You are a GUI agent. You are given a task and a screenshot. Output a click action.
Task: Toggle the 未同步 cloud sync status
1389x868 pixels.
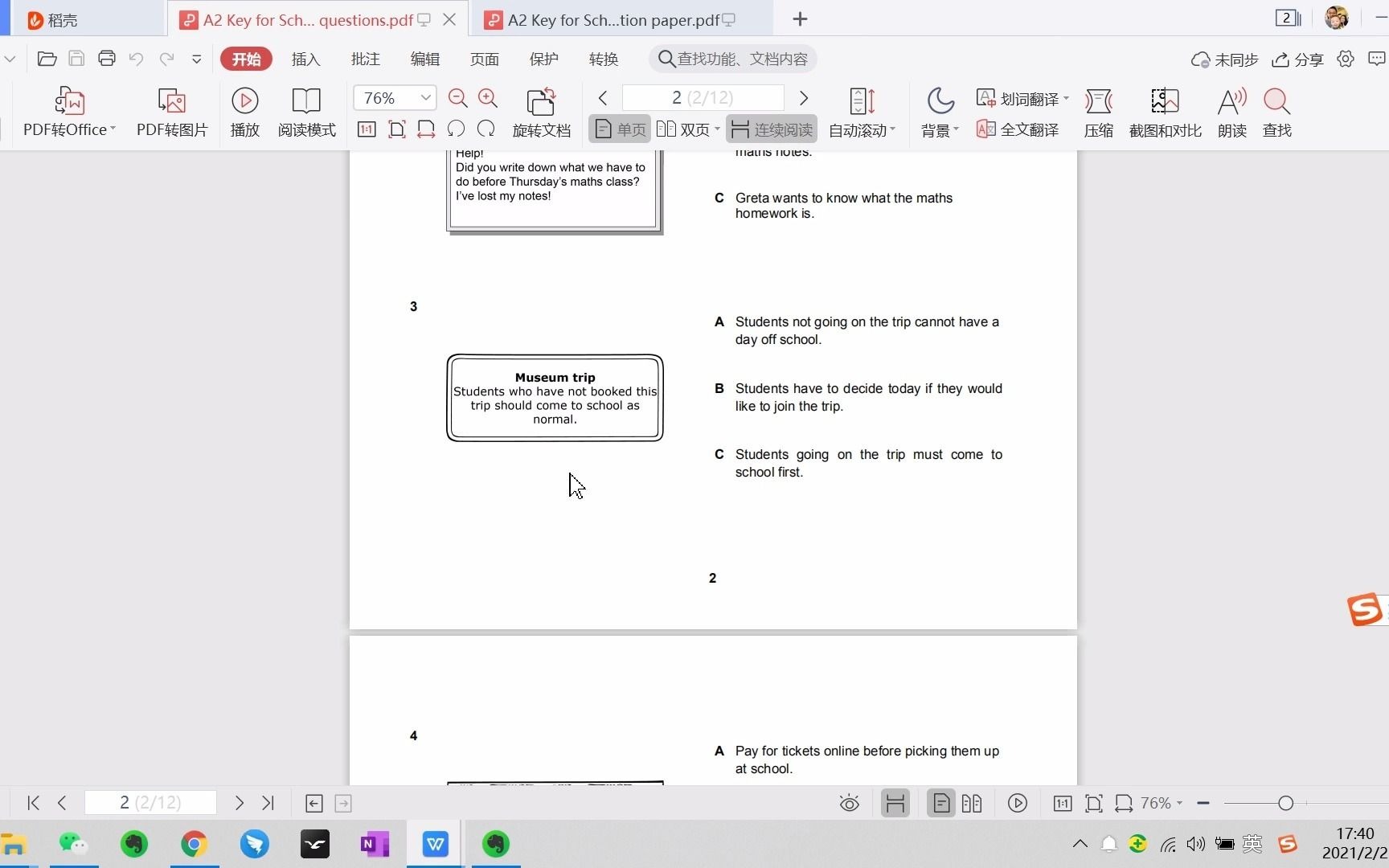[x=1224, y=59]
